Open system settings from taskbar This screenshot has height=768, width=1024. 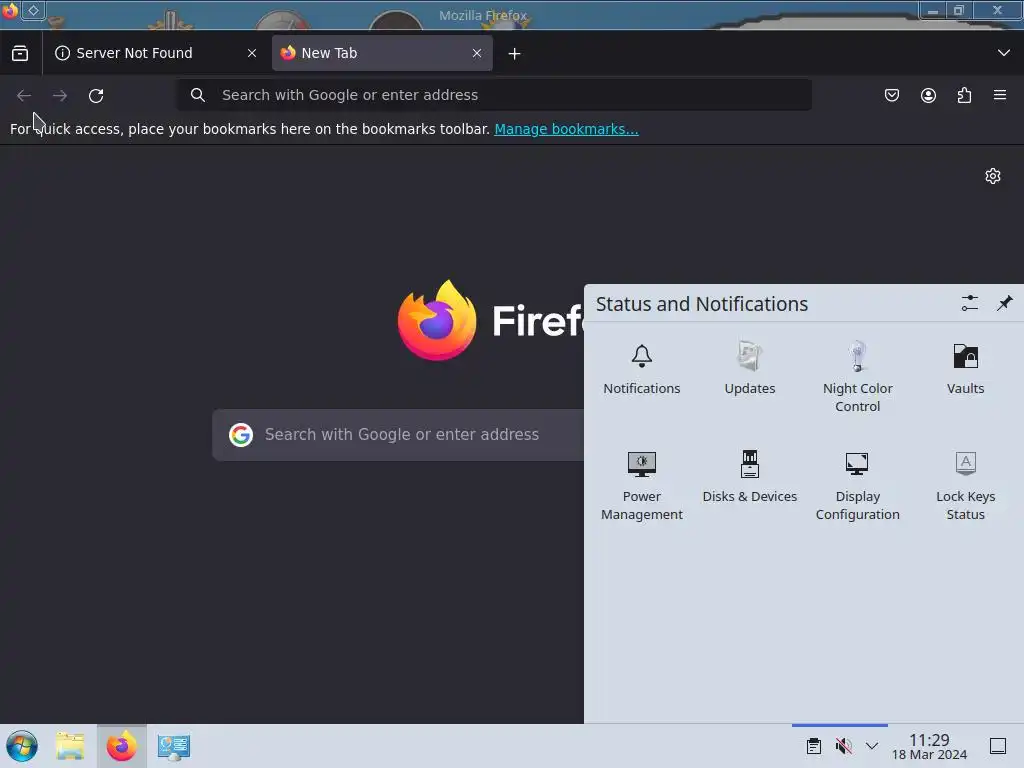[173, 746]
